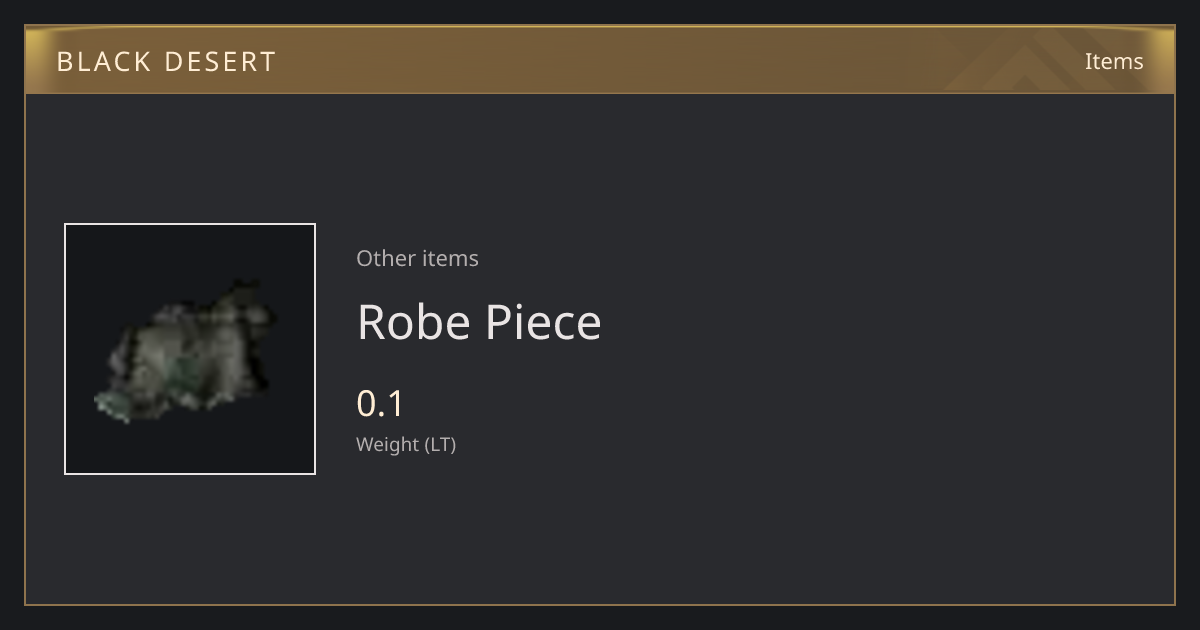Click the BLACK DESERT header title
The height and width of the screenshot is (630, 1200).
166,62
